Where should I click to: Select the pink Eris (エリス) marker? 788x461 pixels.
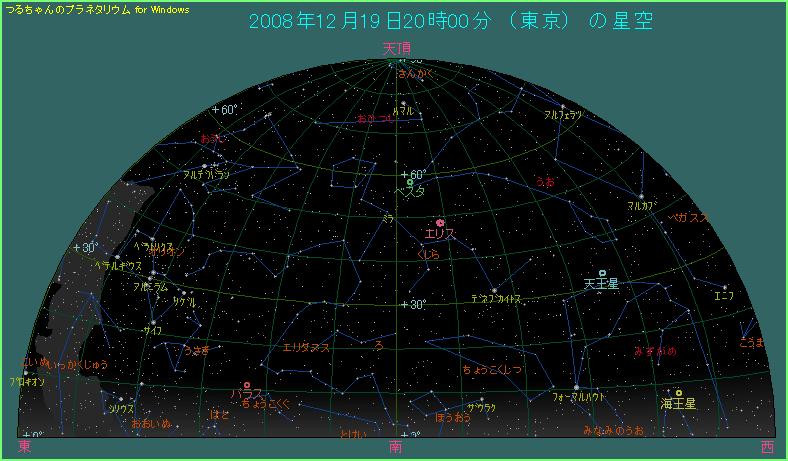440,222
